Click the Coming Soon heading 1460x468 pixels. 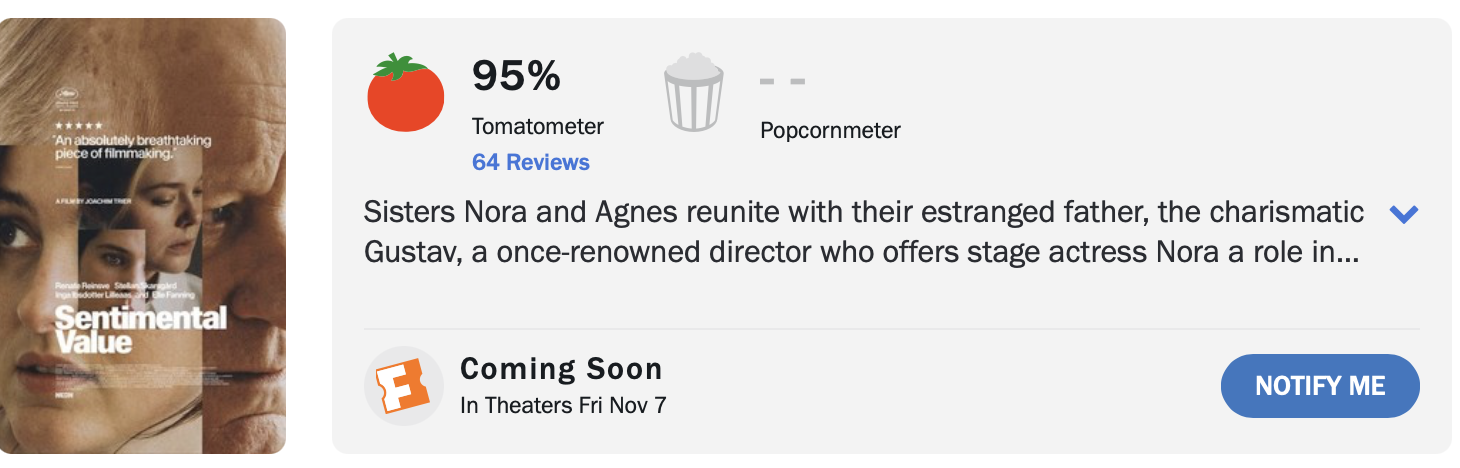(561, 368)
